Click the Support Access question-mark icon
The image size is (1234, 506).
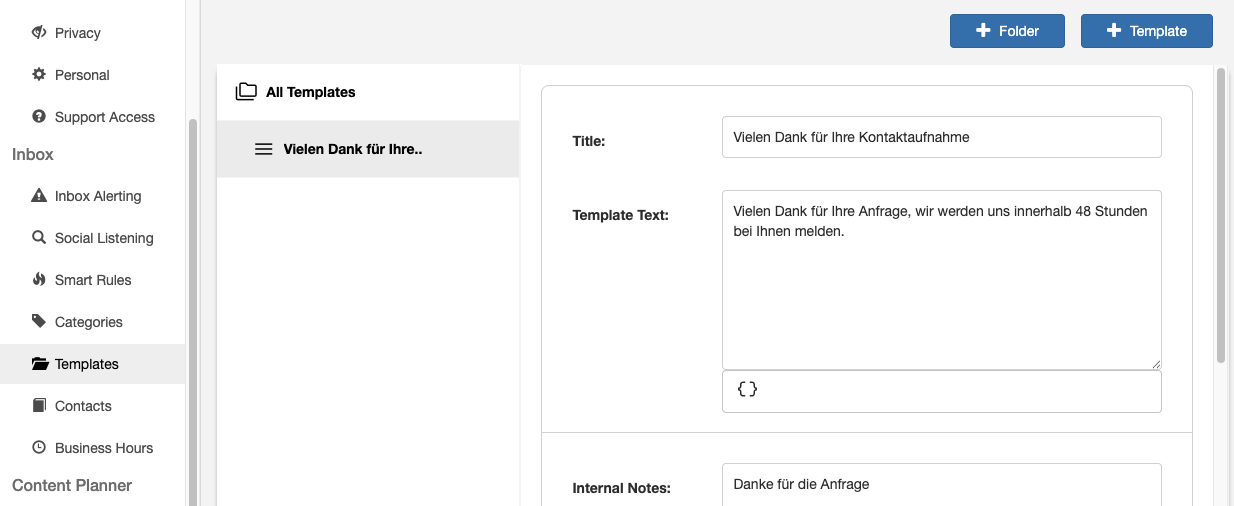point(39,117)
